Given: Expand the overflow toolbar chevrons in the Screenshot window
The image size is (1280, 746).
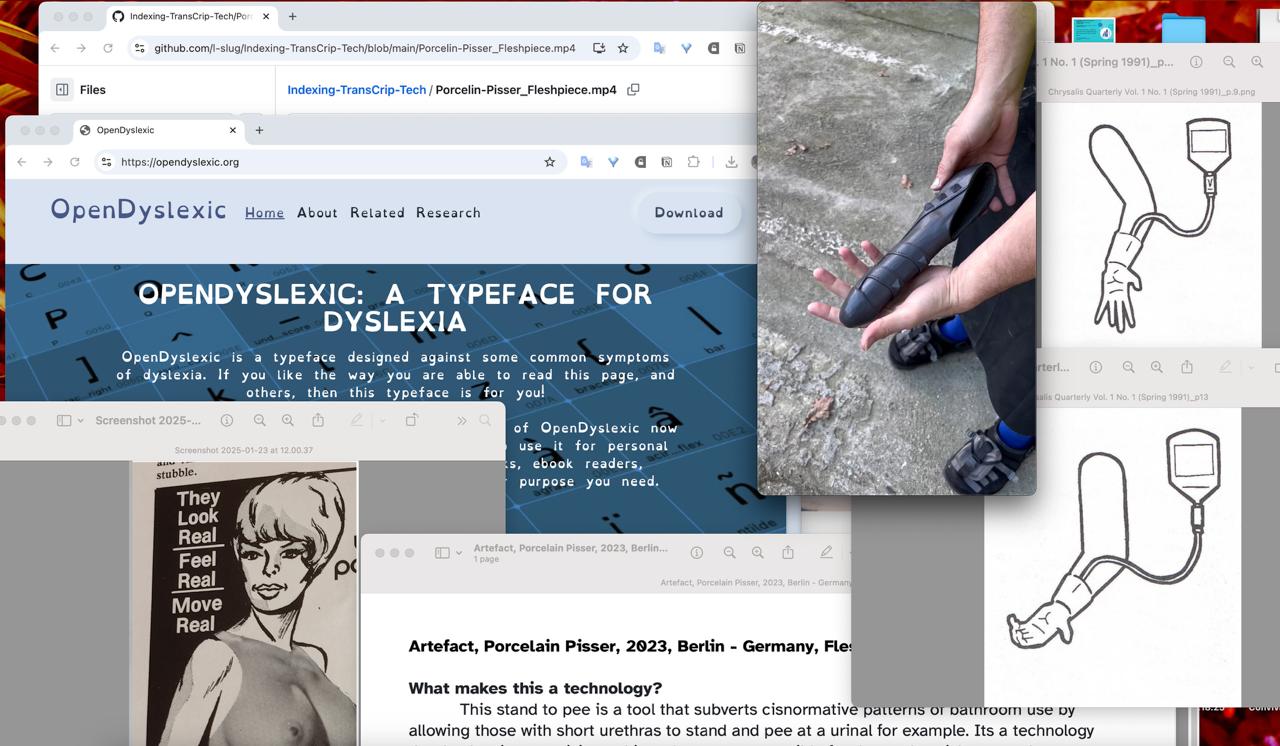Looking at the screenshot, I should pyautogui.click(x=461, y=421).
